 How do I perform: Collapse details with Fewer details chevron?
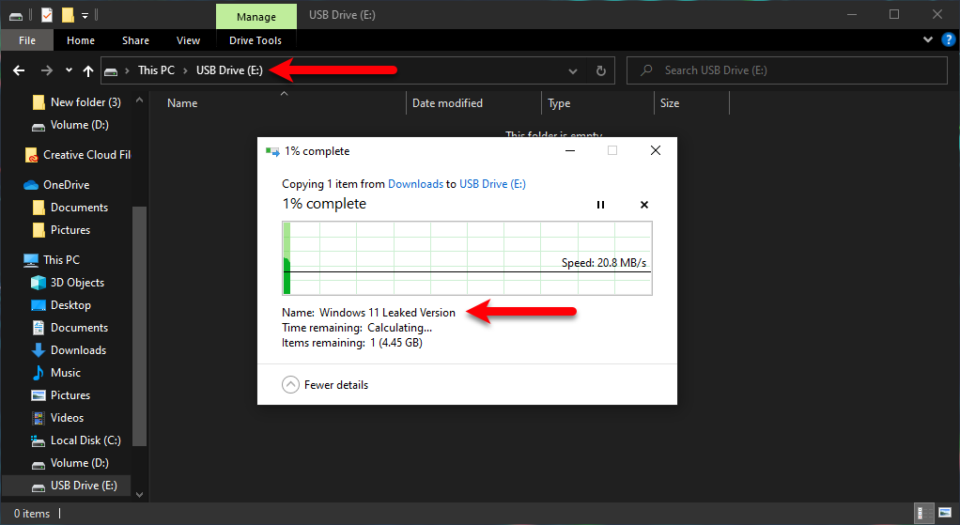[x=291, y=384]
